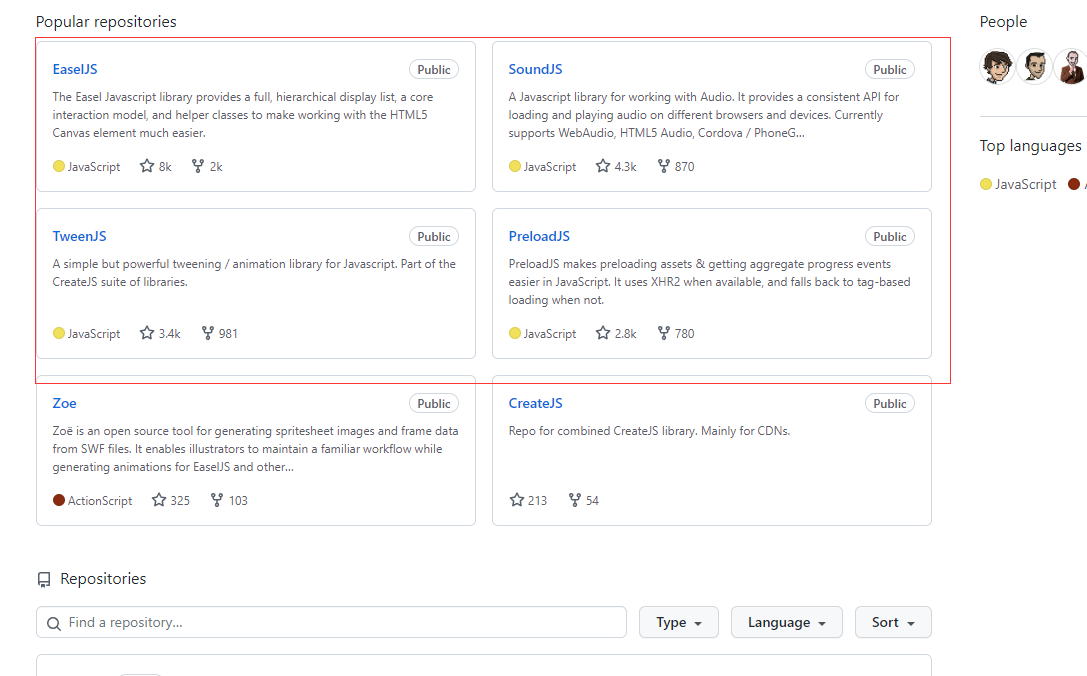Click the fork icon on EaselJS
Screen dimensions: 1087x676
[198, 167]
